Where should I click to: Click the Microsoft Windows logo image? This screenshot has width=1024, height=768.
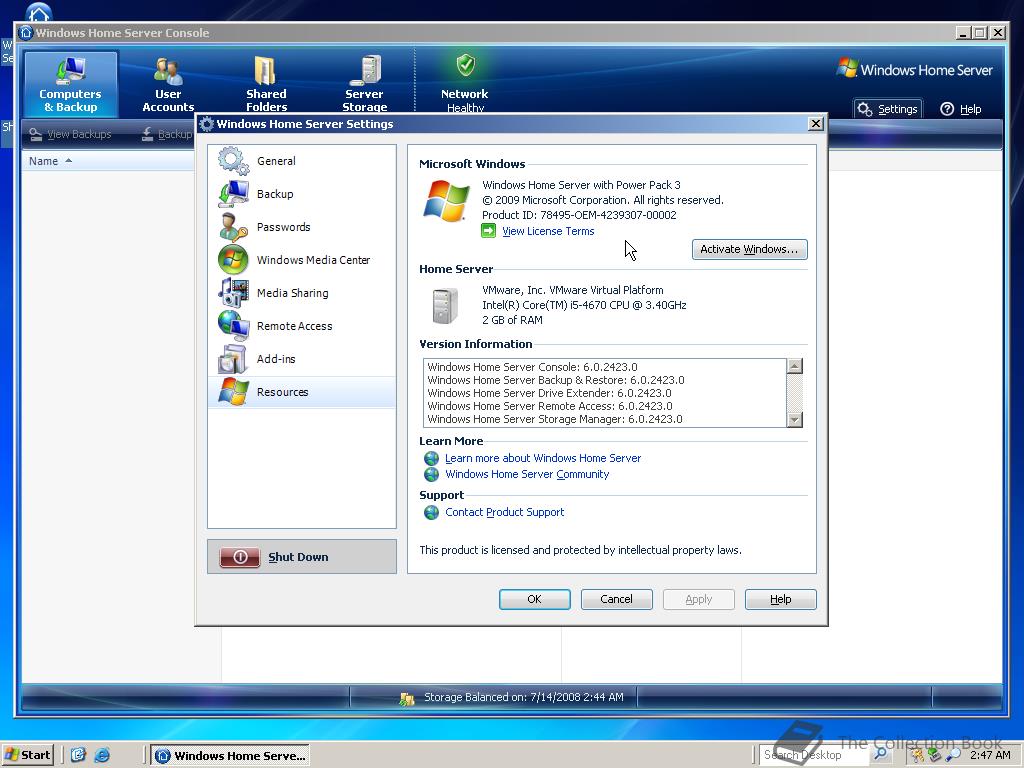pos(446,200)
